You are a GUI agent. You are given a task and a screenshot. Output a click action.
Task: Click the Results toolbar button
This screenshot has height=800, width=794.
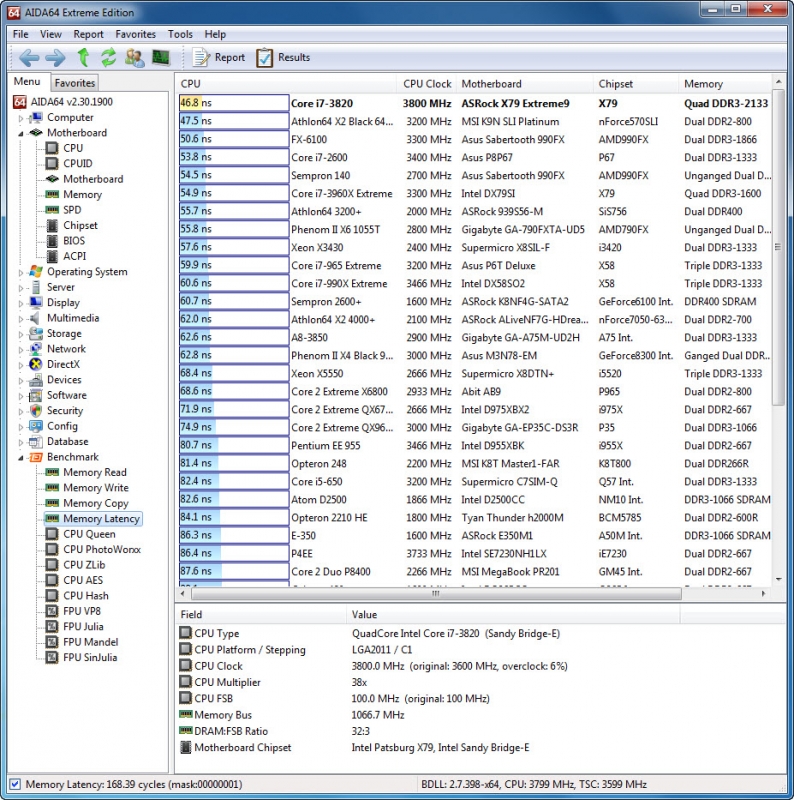pyautogui.click(x=283, y=58)
